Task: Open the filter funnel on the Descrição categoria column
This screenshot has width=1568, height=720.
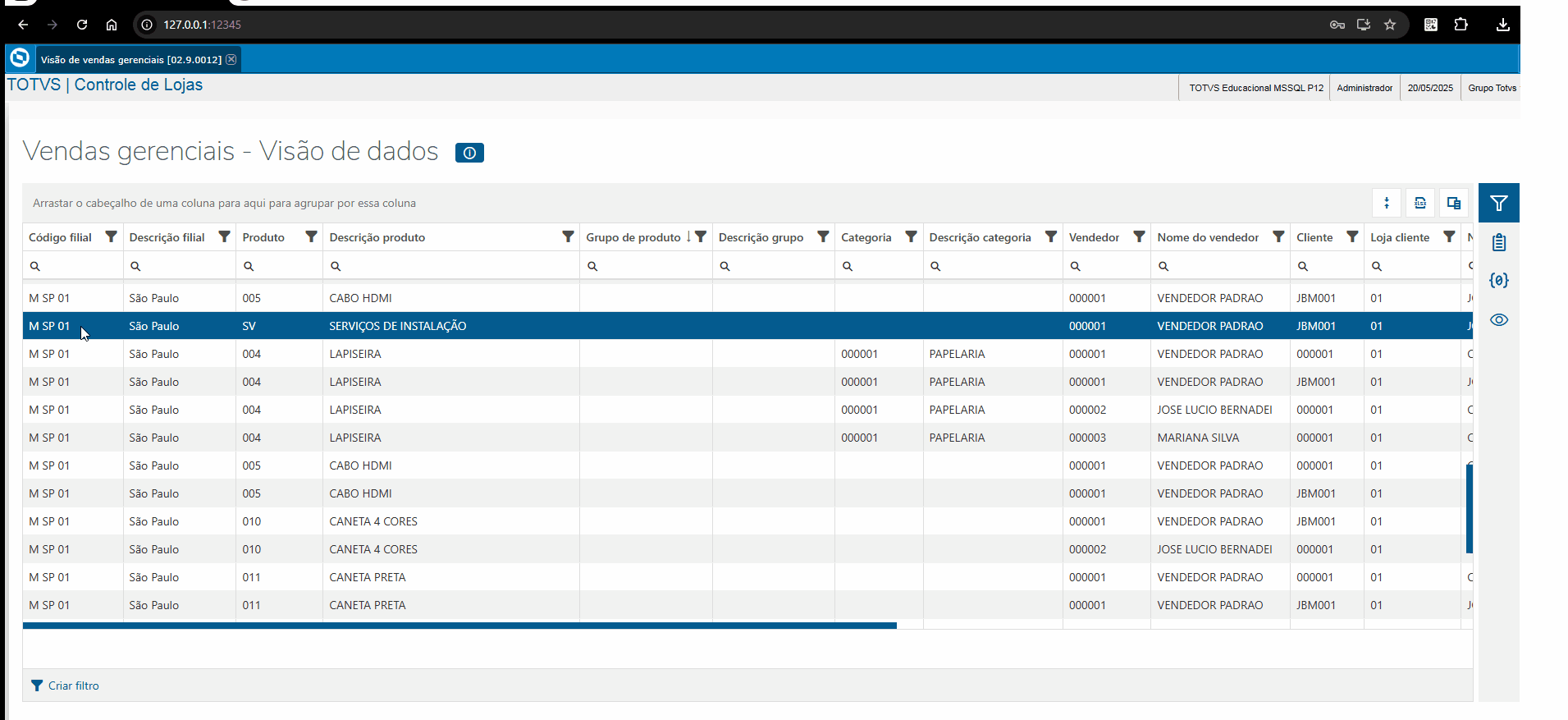Action: click(x=1050, y=236)
